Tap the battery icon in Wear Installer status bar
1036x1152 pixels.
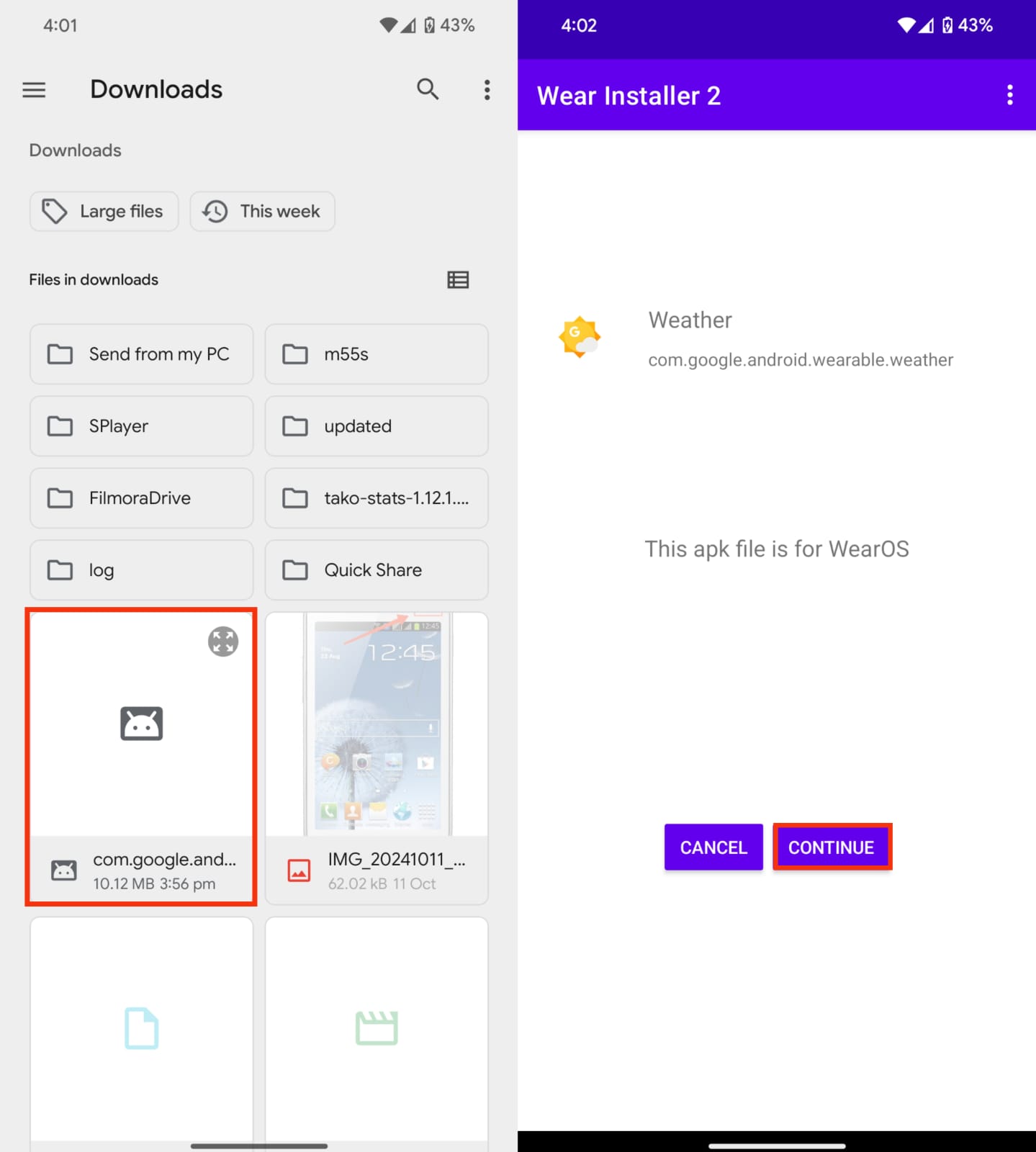click(x=947, y=25)
